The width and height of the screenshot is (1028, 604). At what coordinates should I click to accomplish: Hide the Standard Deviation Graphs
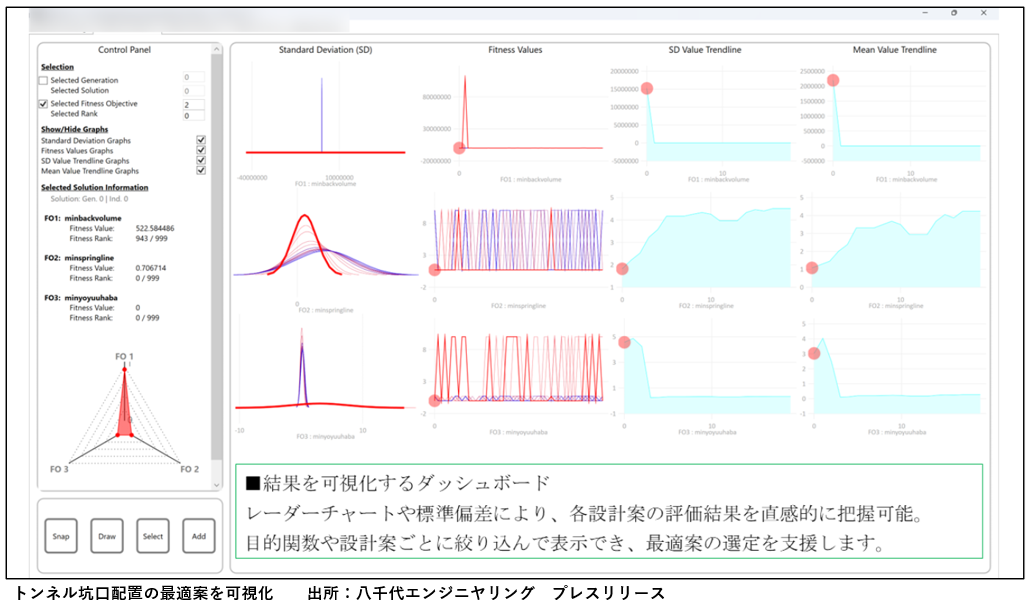(x=201, y=141)
